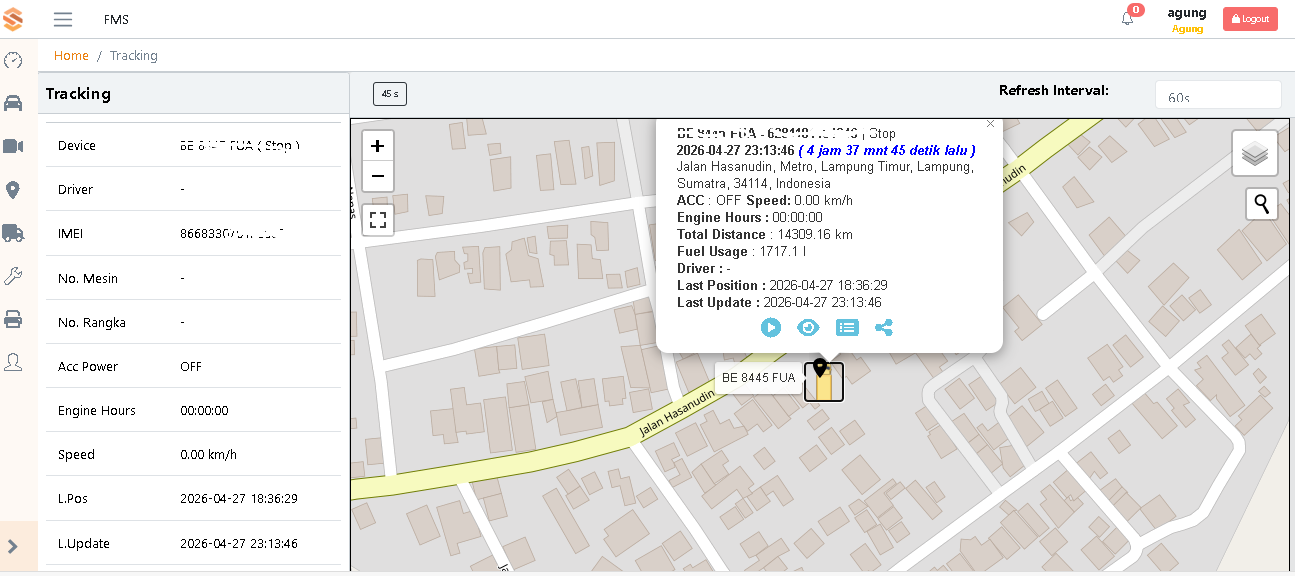
Task: Open the truck icon in sidebar
Action: tap(13, 233)
